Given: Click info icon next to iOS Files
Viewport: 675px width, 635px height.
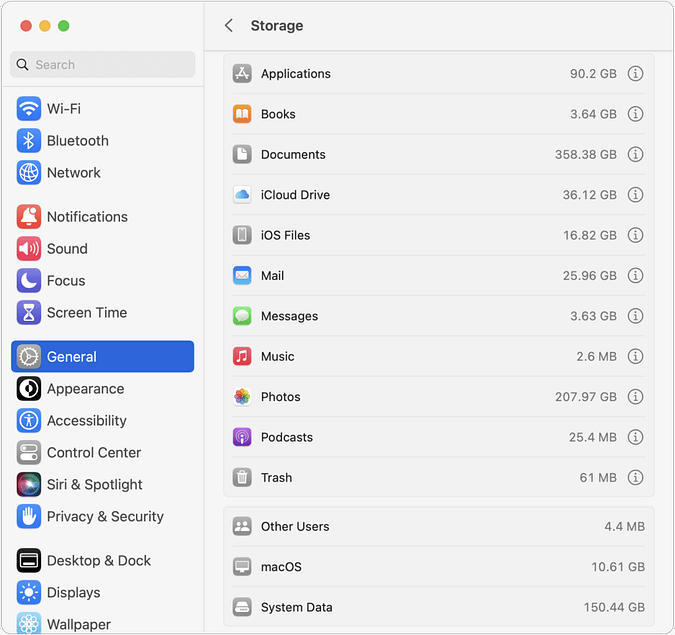Looking at the screenshot, I should tap(635, 235).
